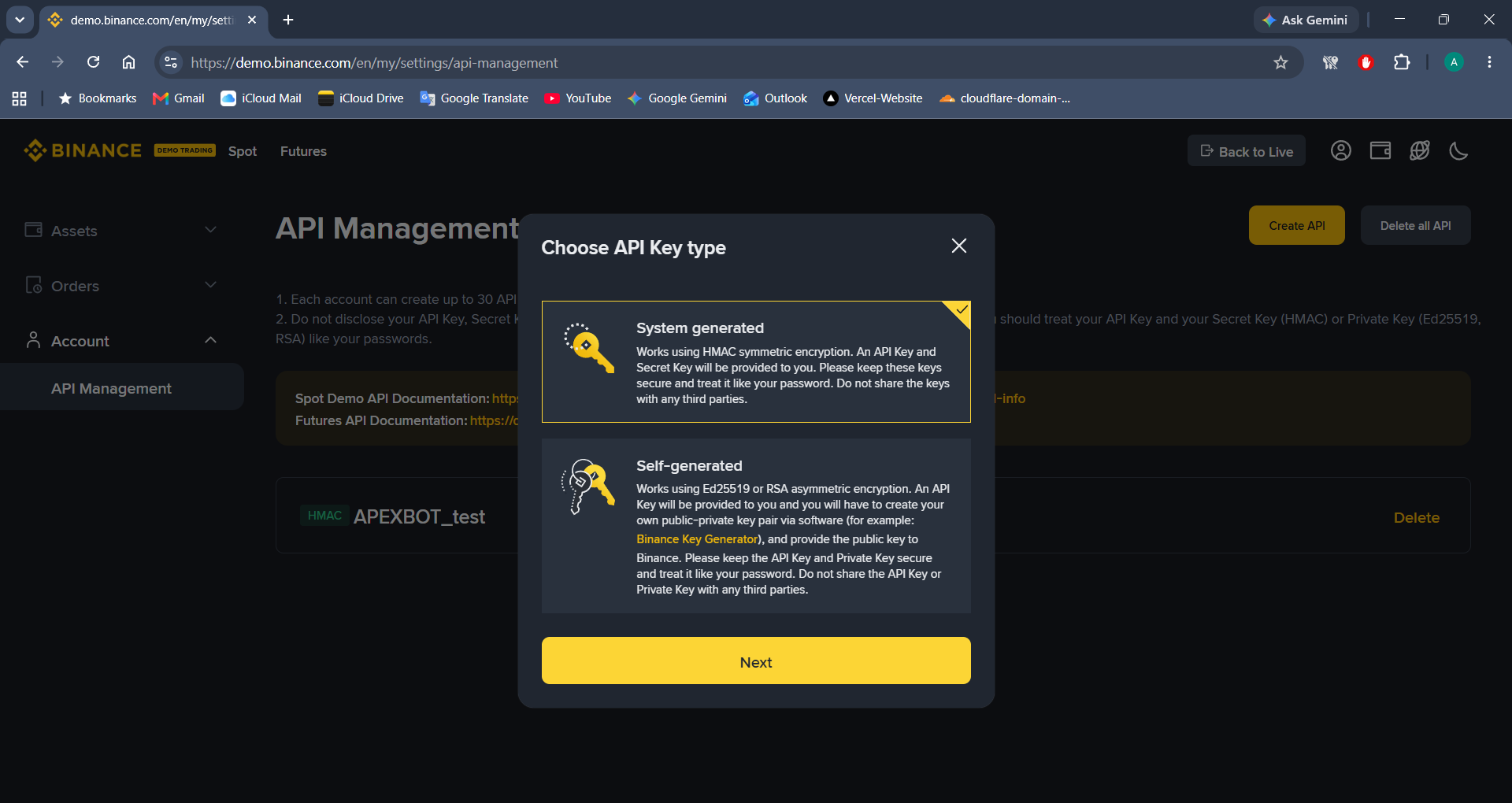Open the Futures menu
1512x803 pixels.
coord(303,151)
